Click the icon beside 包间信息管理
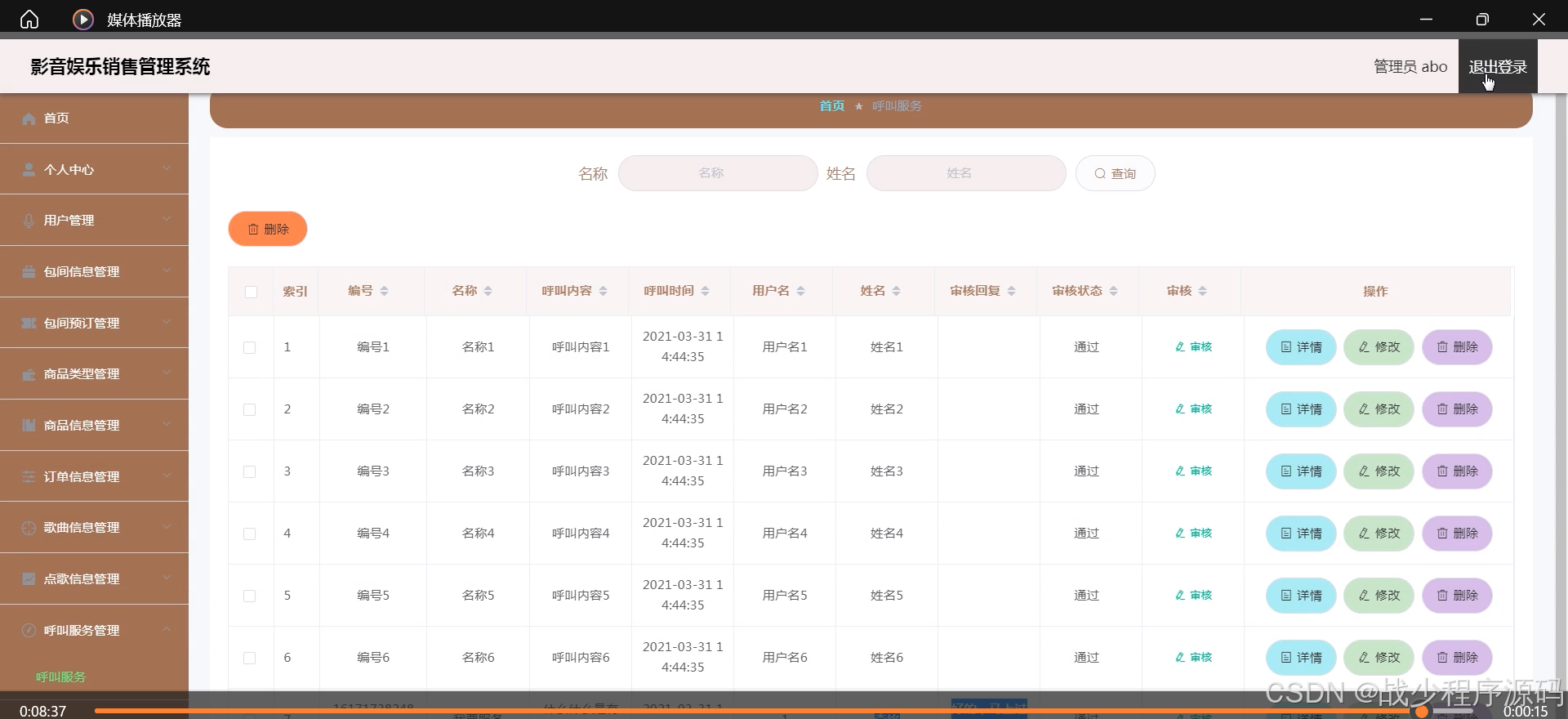 pos(29,272)
